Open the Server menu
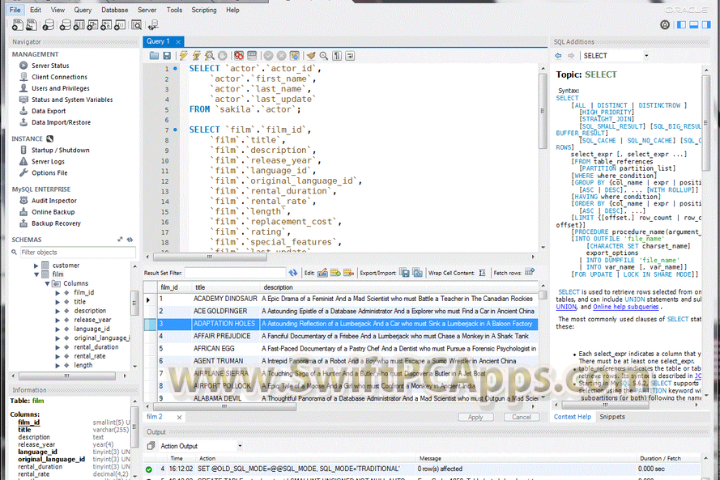Image resolution: width=720 pixels, height=480 pixels. click(147, 10)
